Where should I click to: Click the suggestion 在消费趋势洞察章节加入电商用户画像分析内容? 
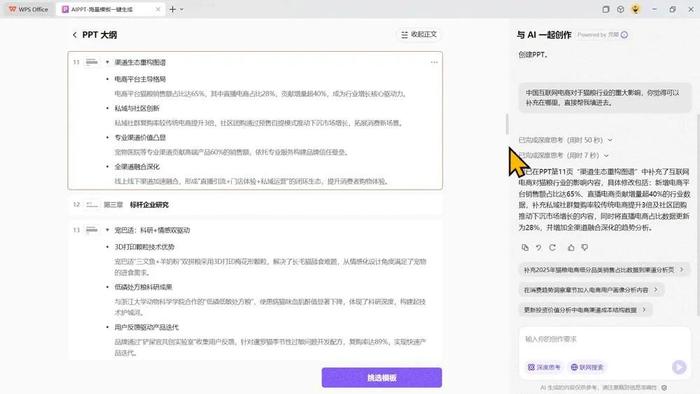[x=591, y=290]
